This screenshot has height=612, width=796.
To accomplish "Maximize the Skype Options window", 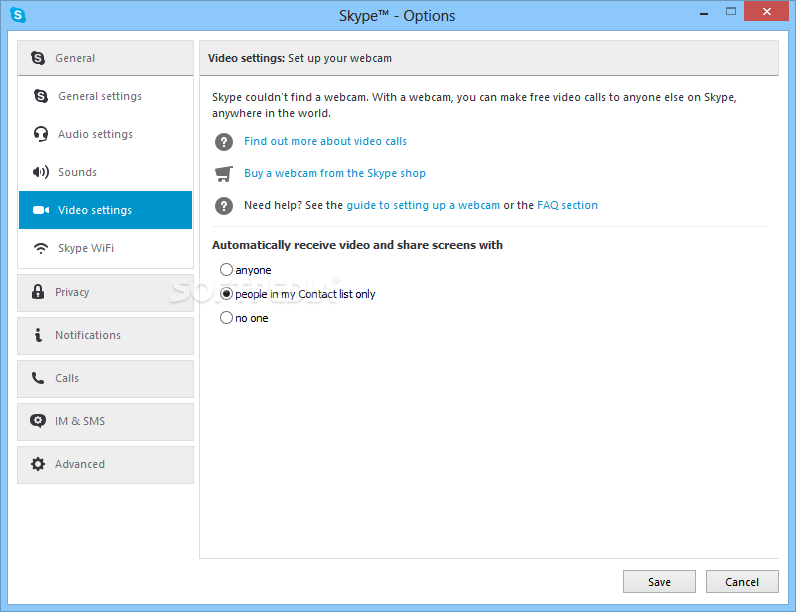I will (x=731, y=11).
